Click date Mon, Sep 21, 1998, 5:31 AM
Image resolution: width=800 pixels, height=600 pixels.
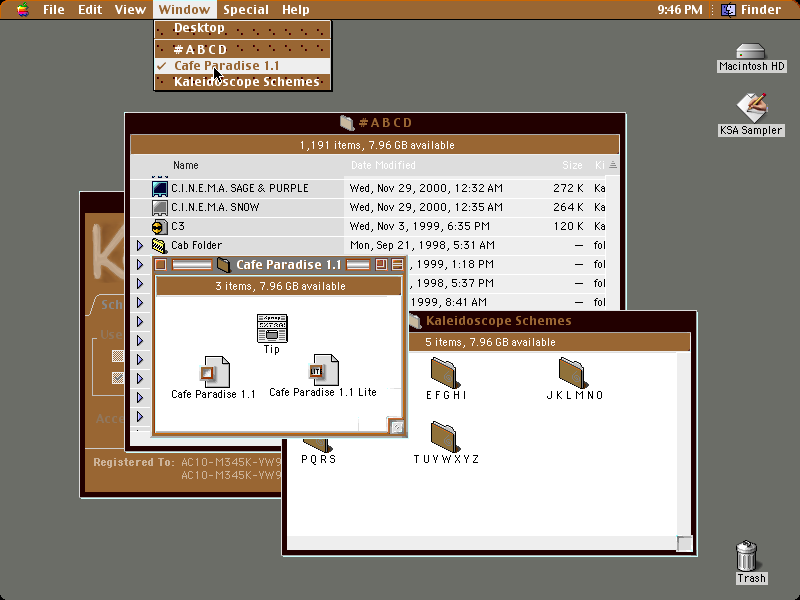422,245
